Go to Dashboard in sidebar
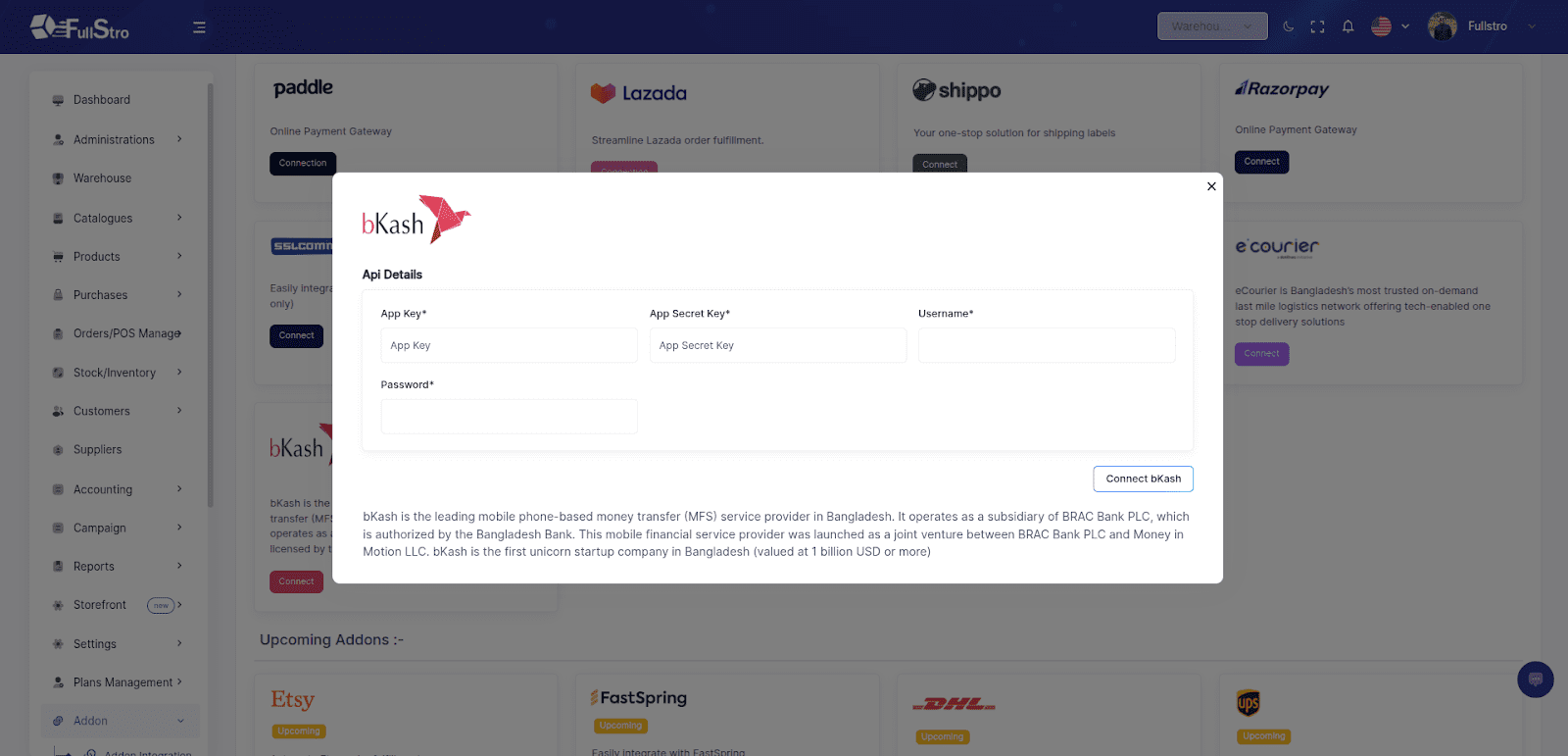 [x=102, y=100]
